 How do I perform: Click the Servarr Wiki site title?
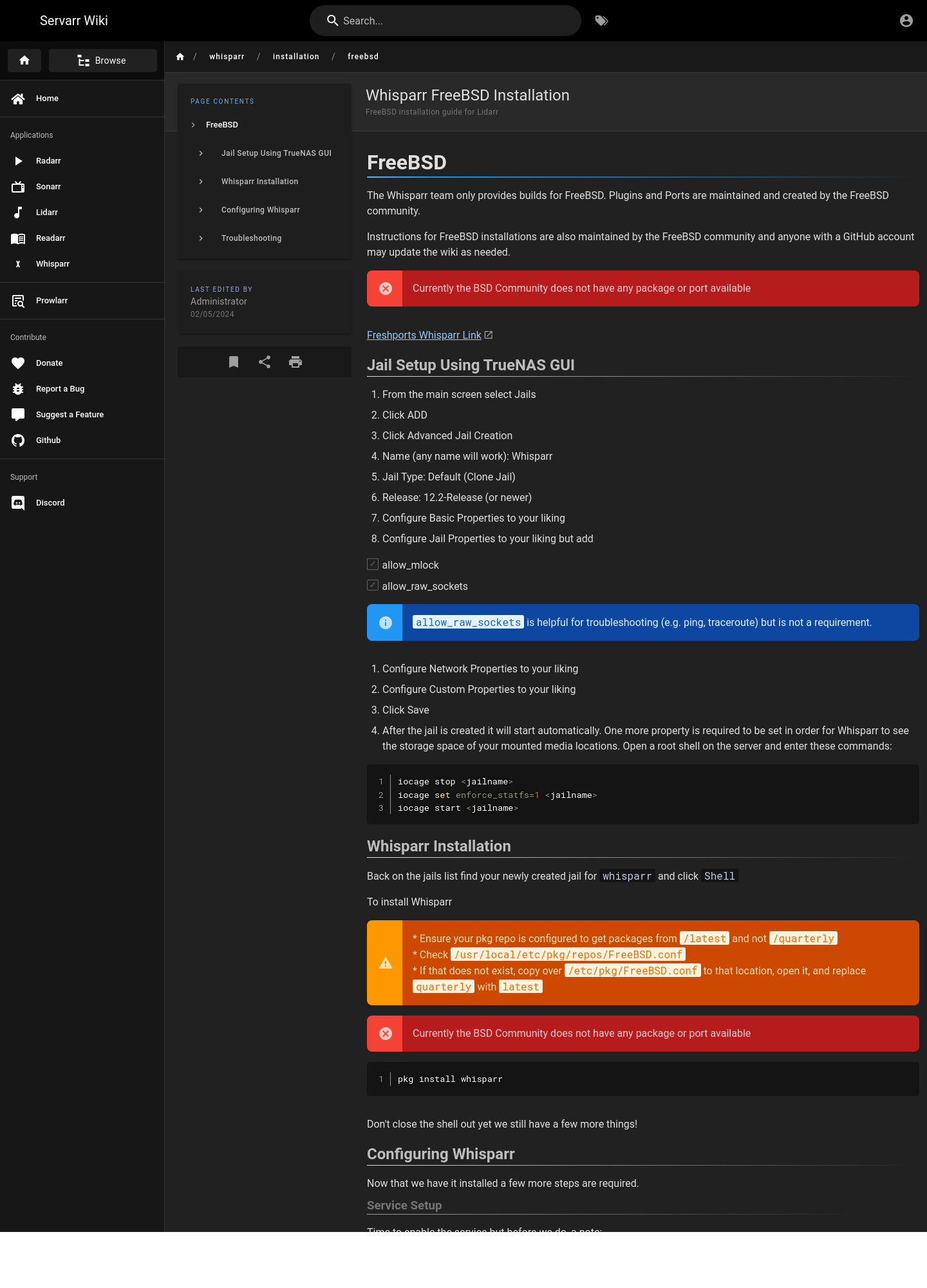point(74,21)
